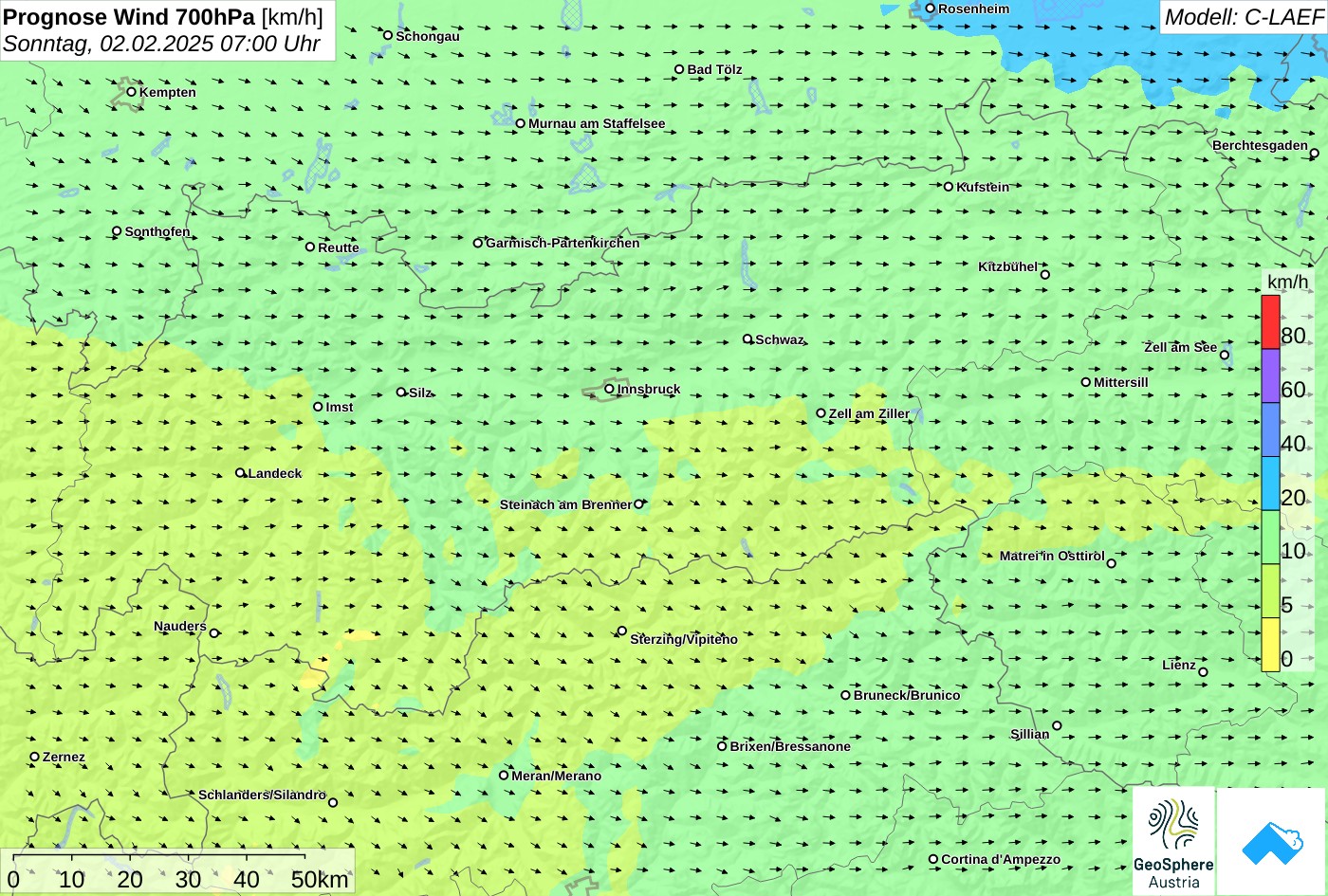This screenshot has height=896, width=1328.
Task: Click the 50km scale bar label
Action: 321,880
